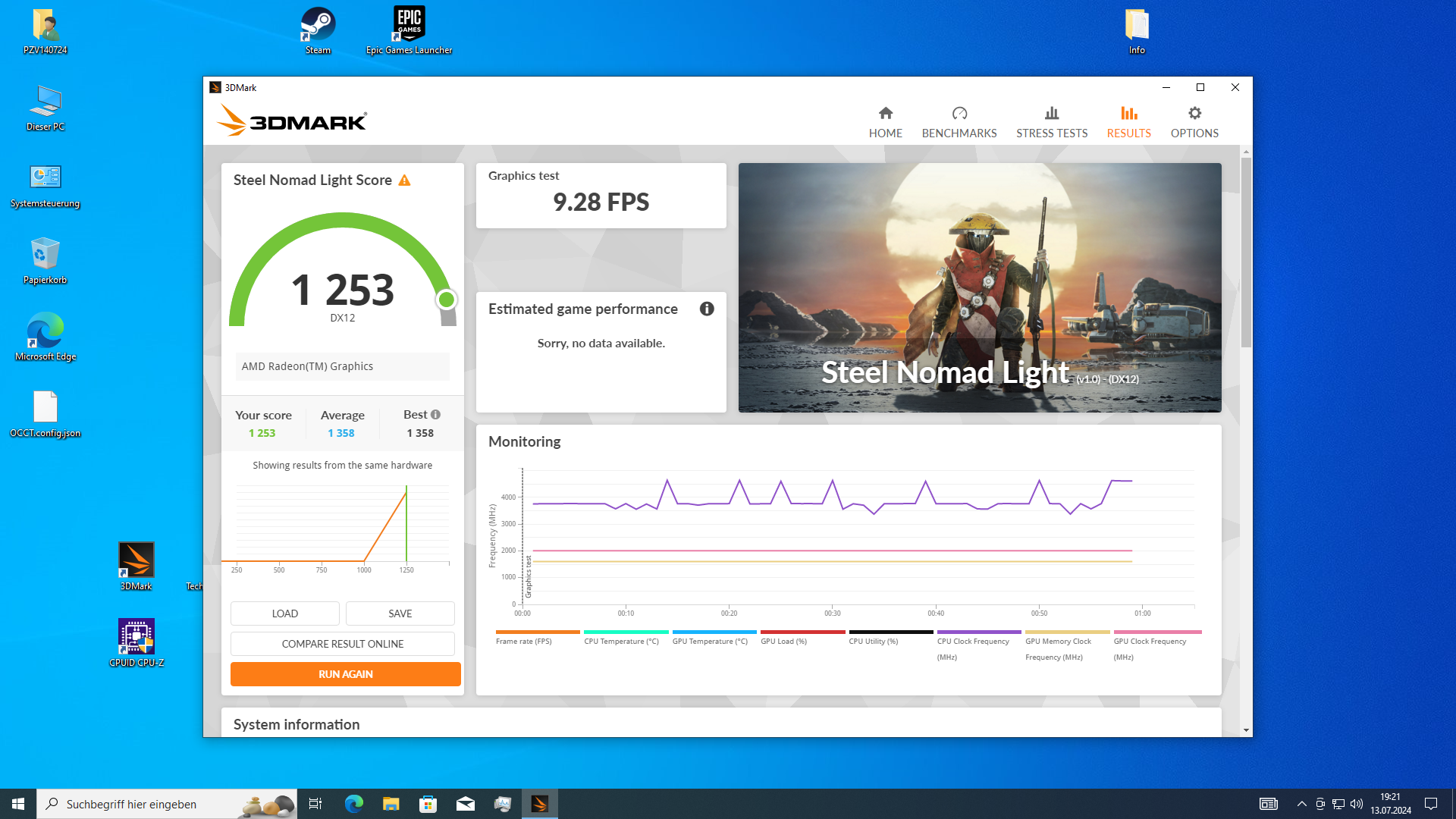The height and width of the screenshot is (819, 1456).
Task: Select Epic Games Launcher desktop icon
Action: 409,31
